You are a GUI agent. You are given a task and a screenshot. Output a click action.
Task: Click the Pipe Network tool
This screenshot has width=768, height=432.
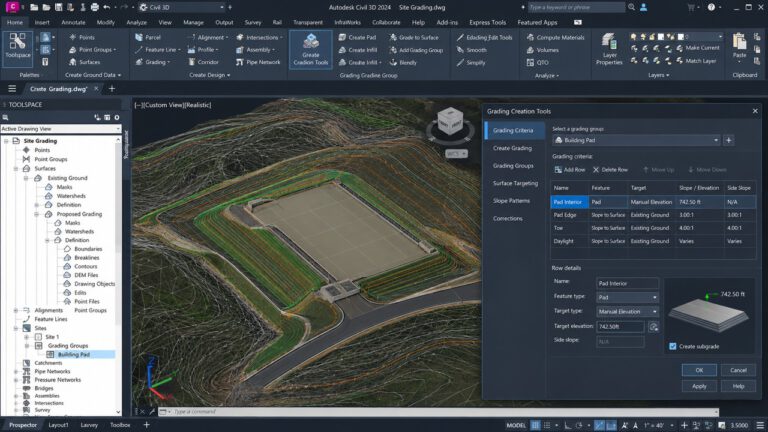(x=258, y=62)
